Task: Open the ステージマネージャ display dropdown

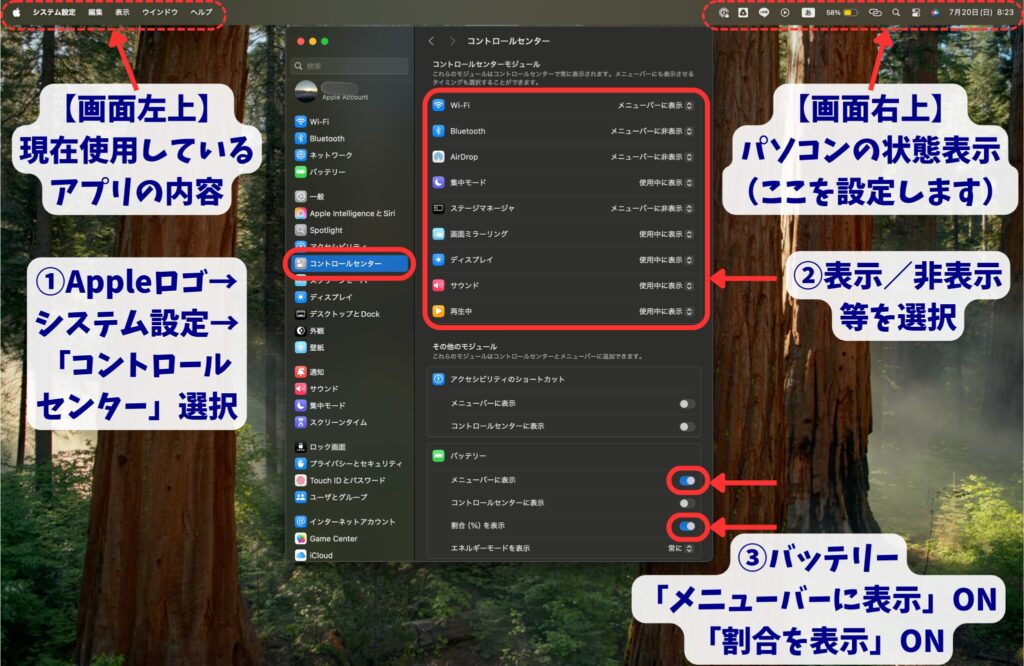Action: point(651,208)
